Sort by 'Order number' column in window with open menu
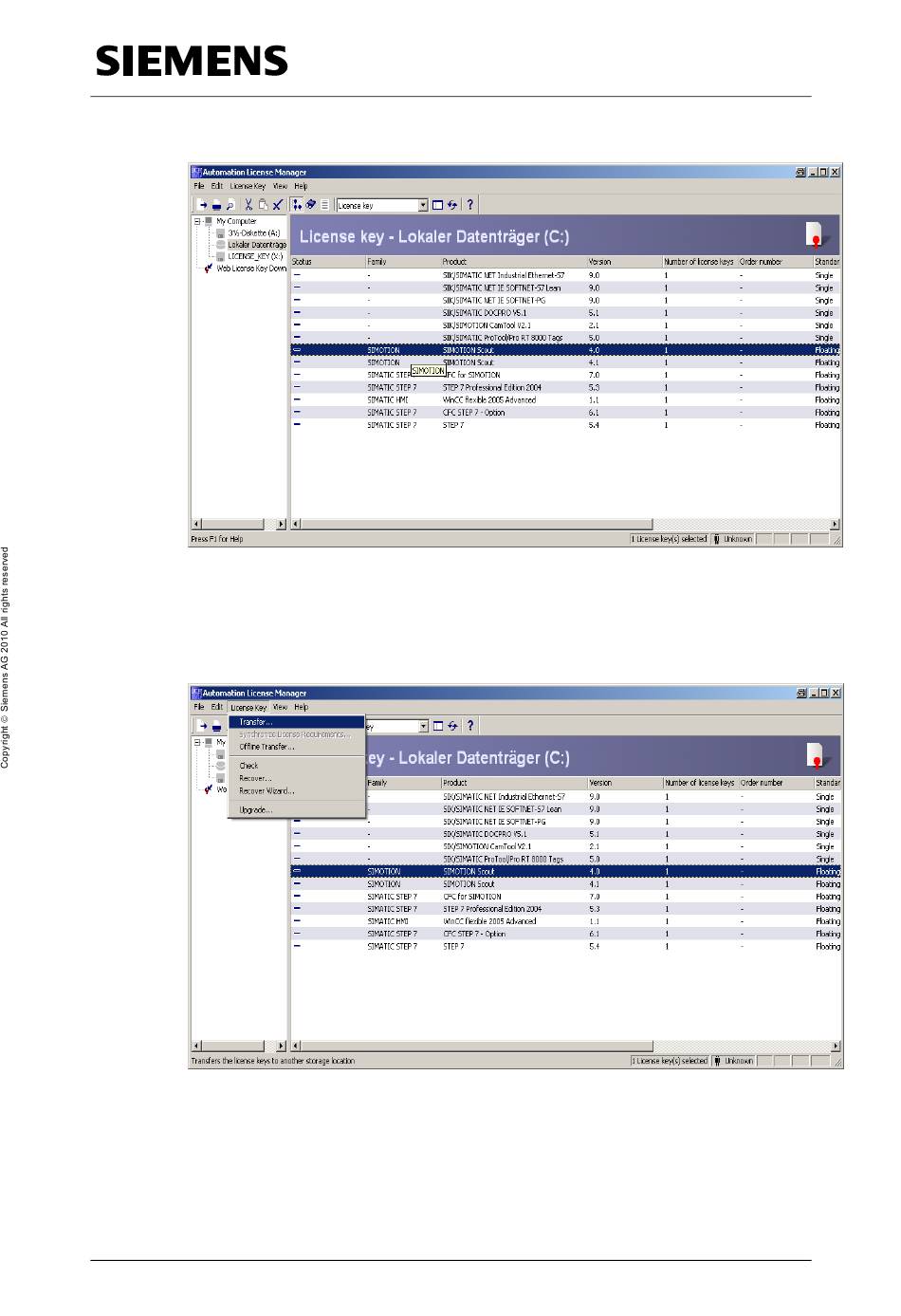Screen dimensions: 901x1316 pyautogui.click(x=775, y=783)
